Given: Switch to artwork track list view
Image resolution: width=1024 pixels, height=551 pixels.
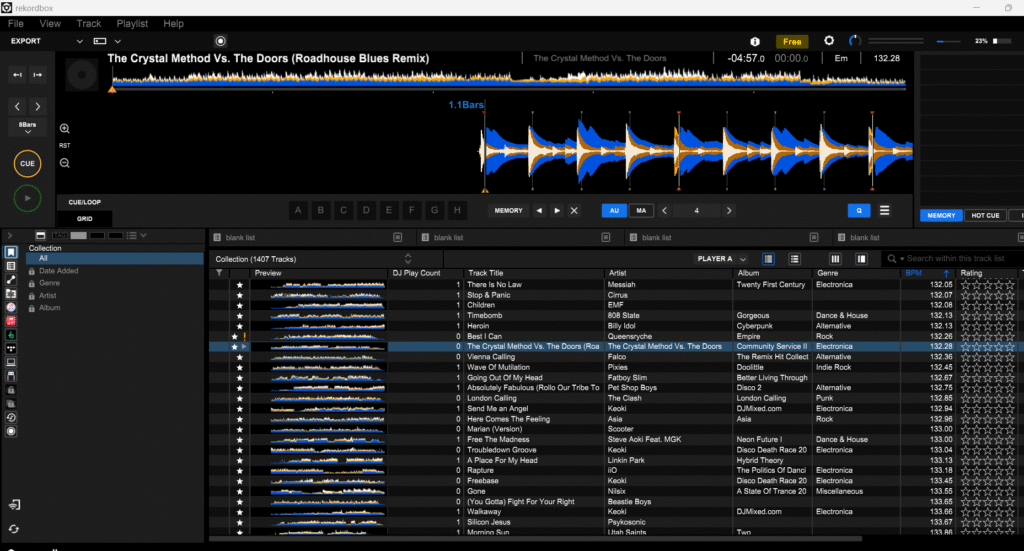Looking at the screenshot, I should [x=769, y=259].
